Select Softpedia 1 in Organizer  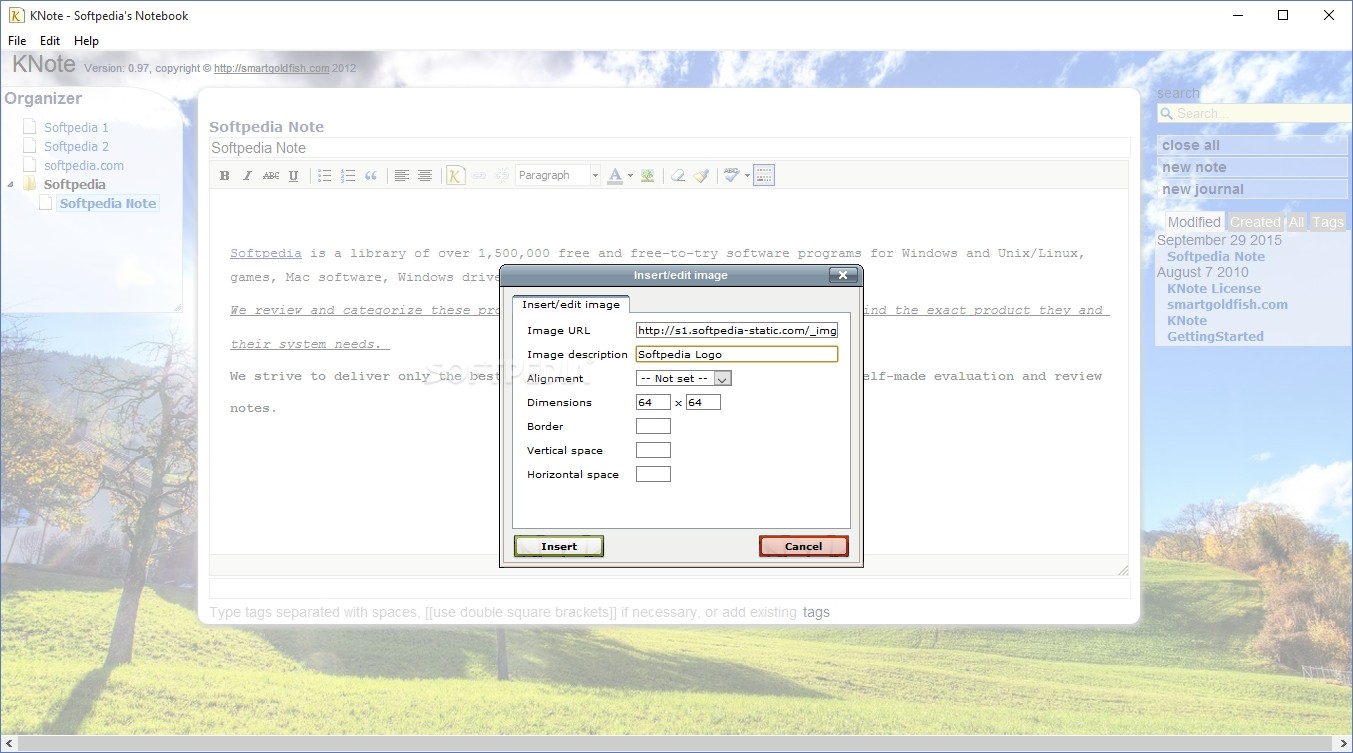[76, 128]
